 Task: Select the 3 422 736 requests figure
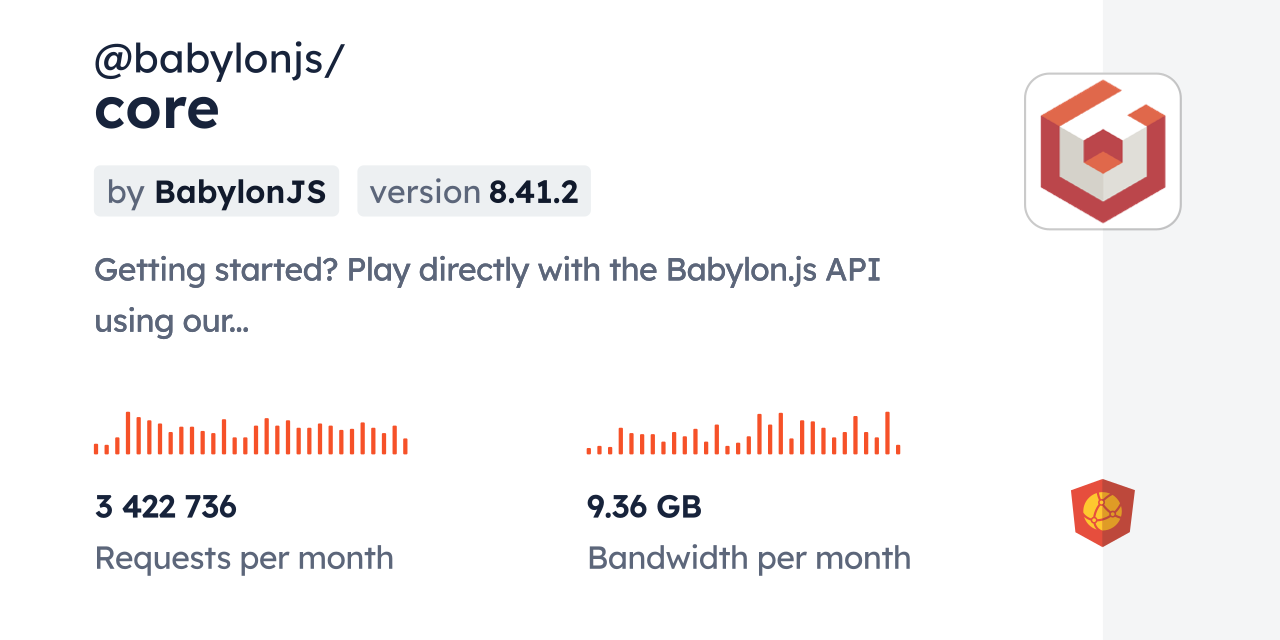point(166,507)
